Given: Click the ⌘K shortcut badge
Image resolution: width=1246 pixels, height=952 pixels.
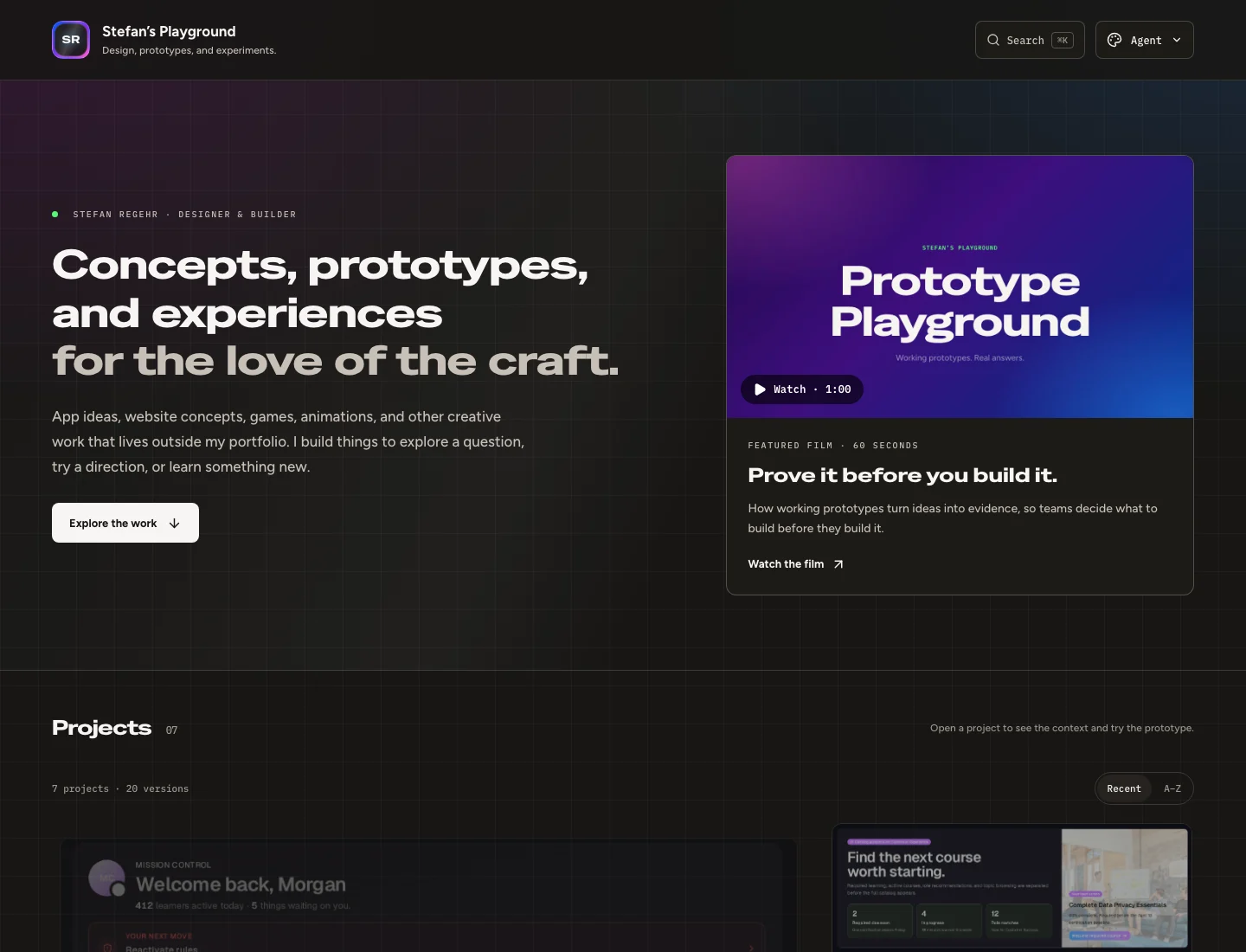Looking at the screenshot, I should tap(1063, 40).
